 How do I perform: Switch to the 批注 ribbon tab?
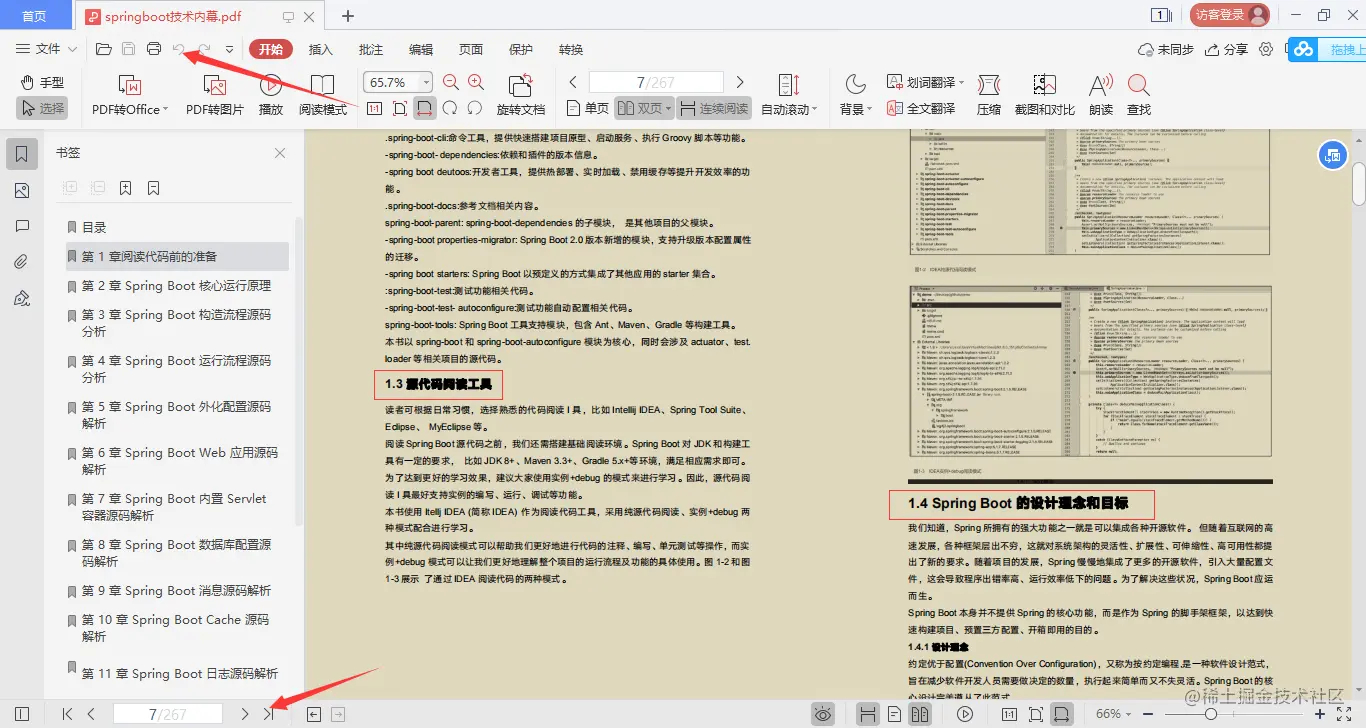pos(370,48)
